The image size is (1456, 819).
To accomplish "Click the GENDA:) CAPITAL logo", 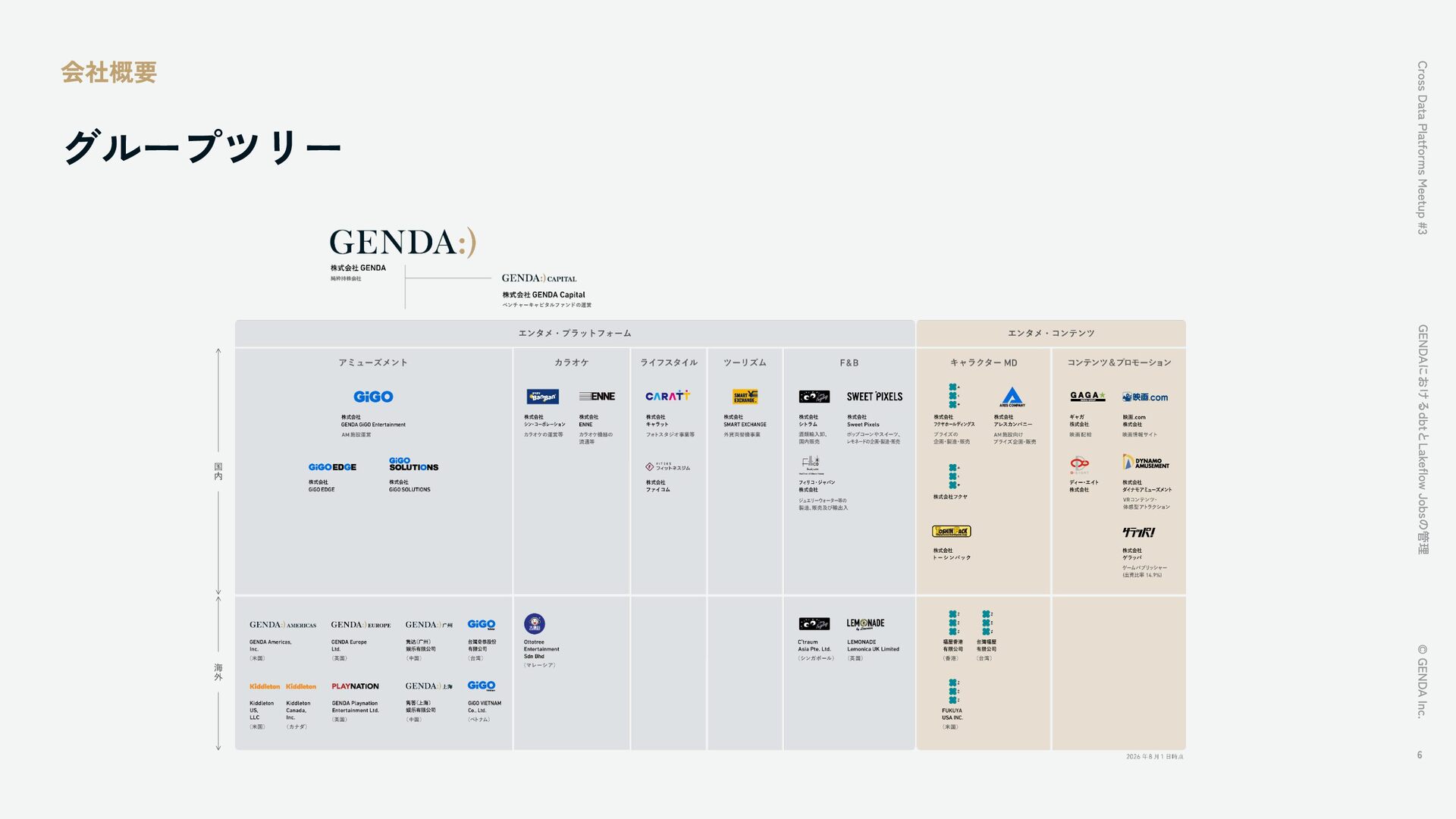I will (539, 278).
